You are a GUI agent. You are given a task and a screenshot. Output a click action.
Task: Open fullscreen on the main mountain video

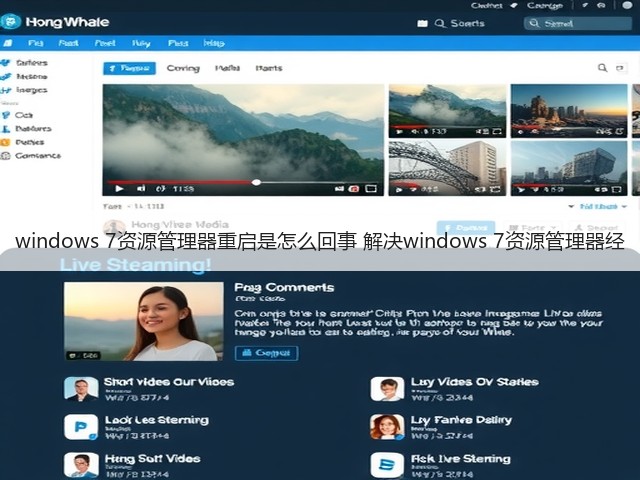(371, 189)
